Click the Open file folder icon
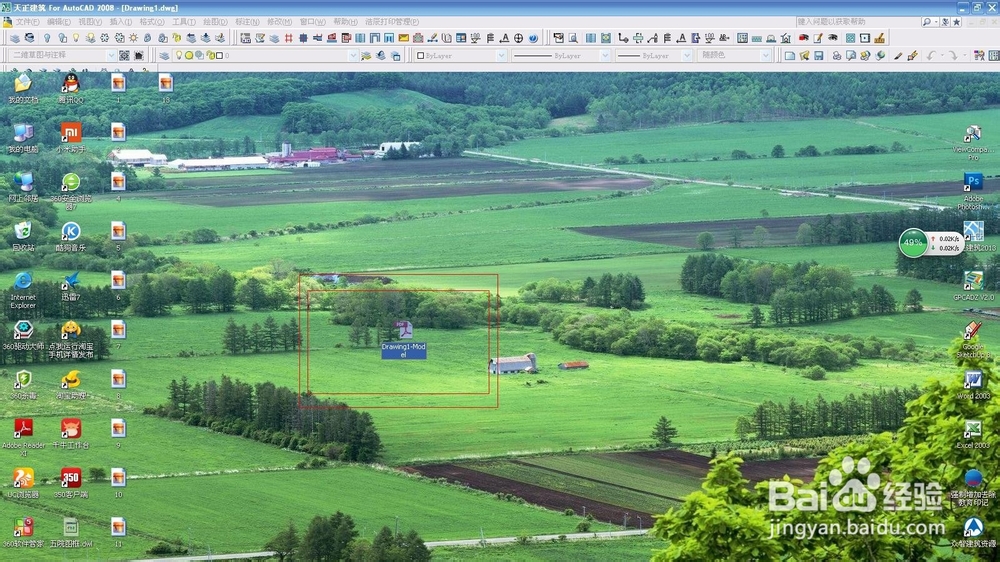This screenshot has width=1000, height=562. [x=804, y=55]
